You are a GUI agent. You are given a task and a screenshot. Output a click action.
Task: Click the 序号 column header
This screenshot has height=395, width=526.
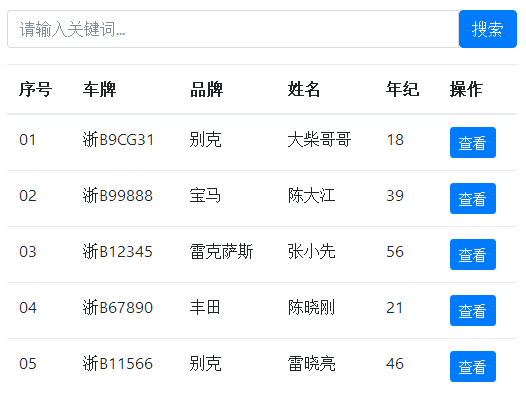click(35, 89)
